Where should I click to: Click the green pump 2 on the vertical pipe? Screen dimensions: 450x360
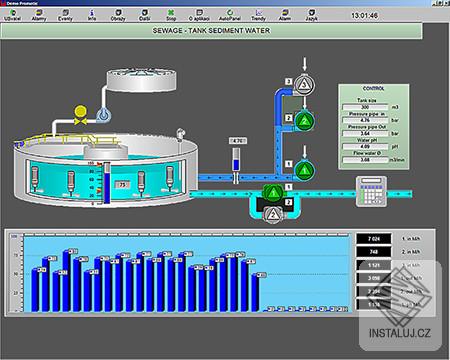304,121
